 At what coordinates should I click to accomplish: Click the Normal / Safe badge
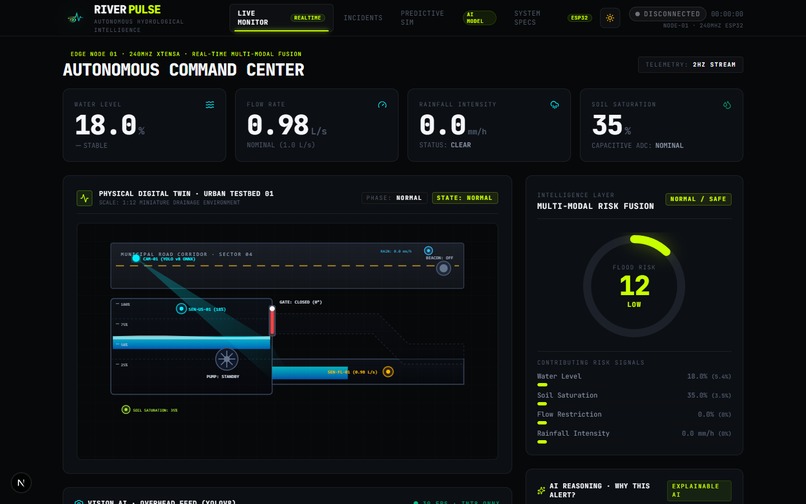coord(698,199)
